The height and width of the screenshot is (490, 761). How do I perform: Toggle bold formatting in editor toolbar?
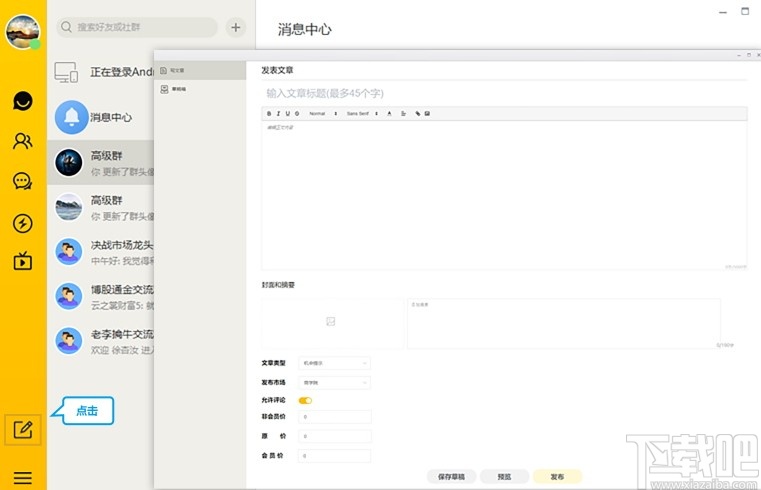(269, 114)
